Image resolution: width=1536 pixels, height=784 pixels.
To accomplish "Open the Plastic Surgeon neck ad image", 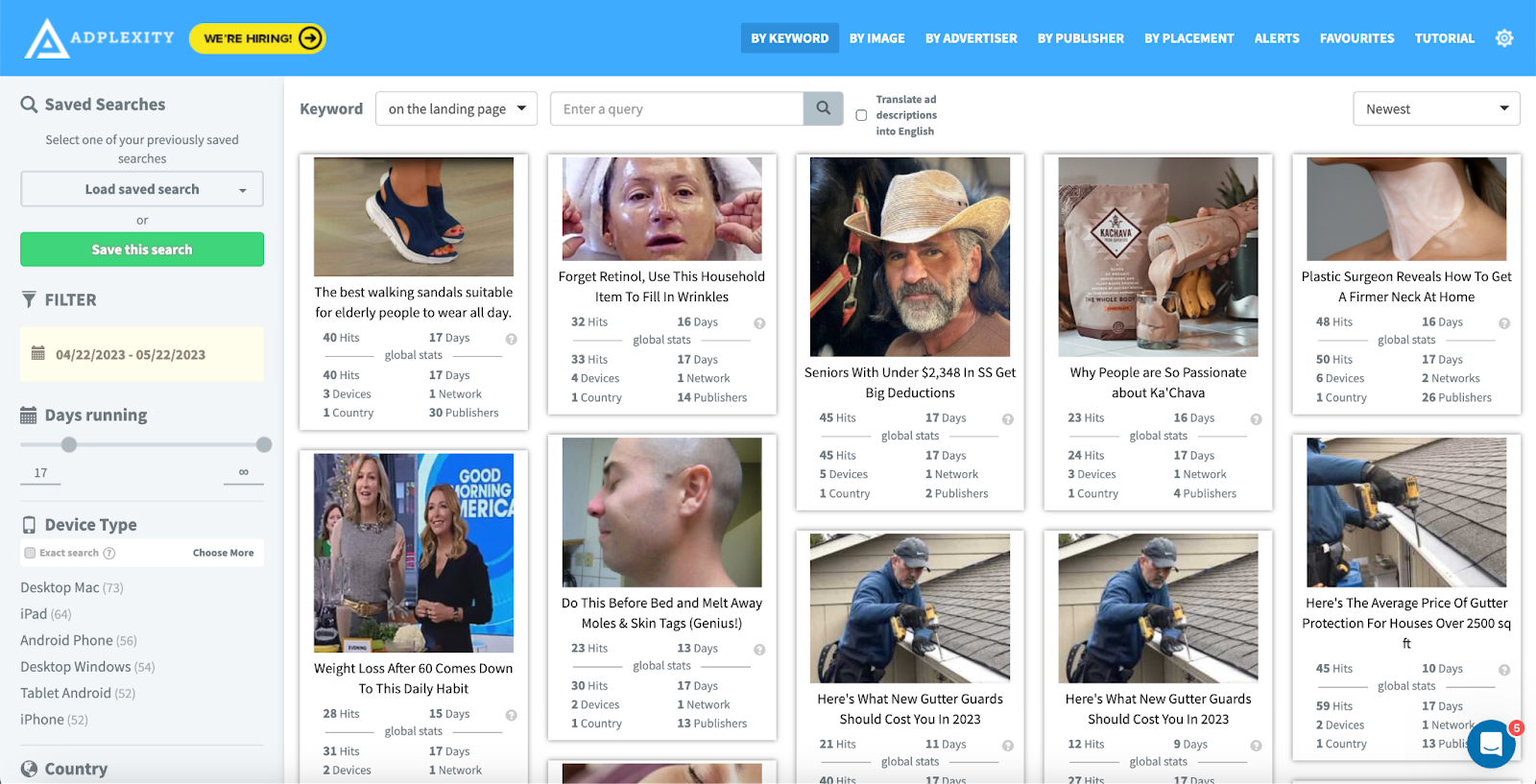I will [x=1406, y=209].
